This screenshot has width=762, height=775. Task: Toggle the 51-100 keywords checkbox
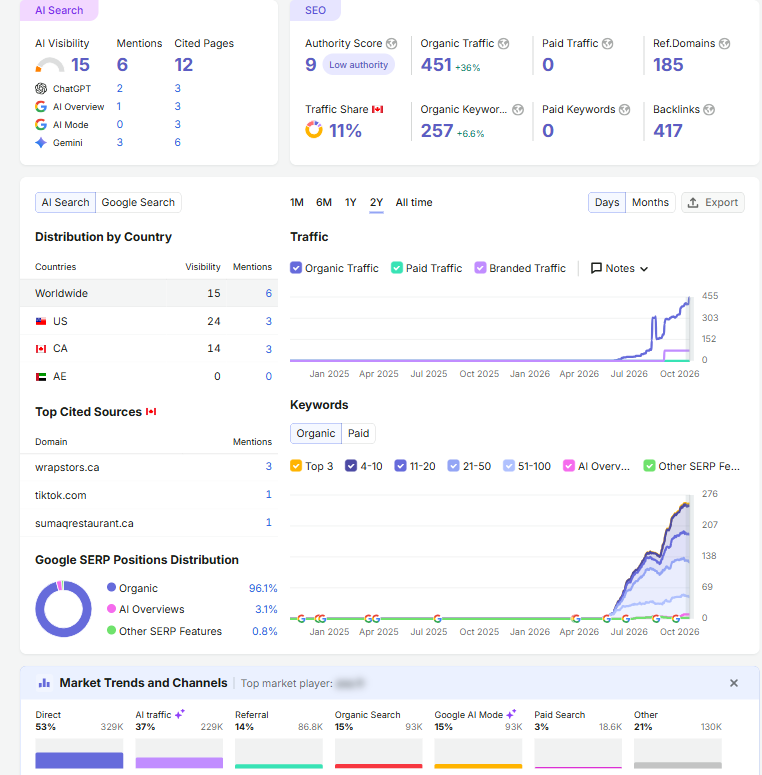point(508,466)
